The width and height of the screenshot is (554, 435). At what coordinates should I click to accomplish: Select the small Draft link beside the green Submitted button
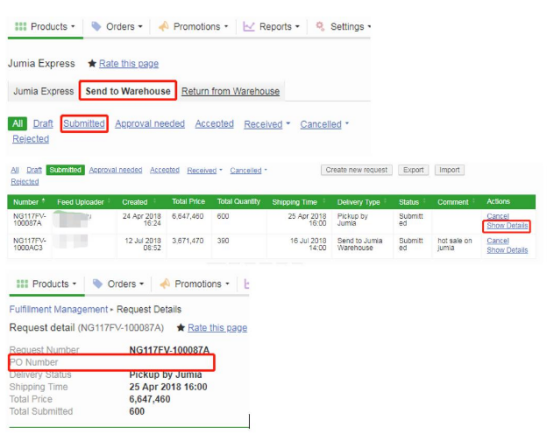(x=34, y=170)
